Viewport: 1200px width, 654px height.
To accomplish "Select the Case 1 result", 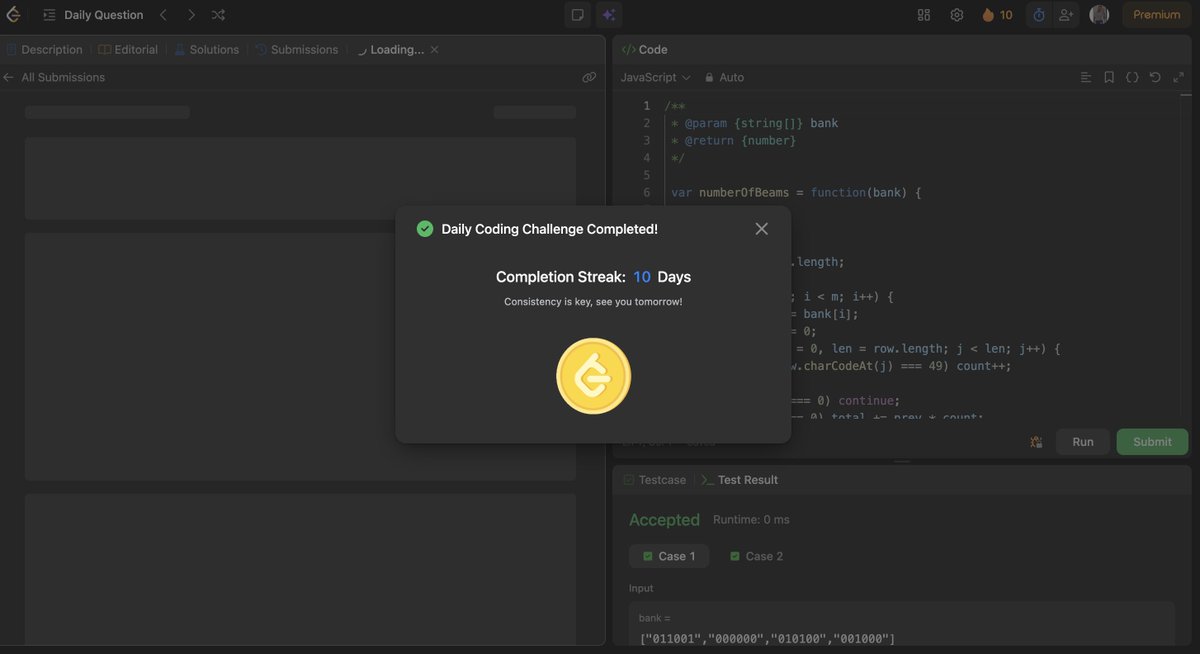I will point(669,556).
